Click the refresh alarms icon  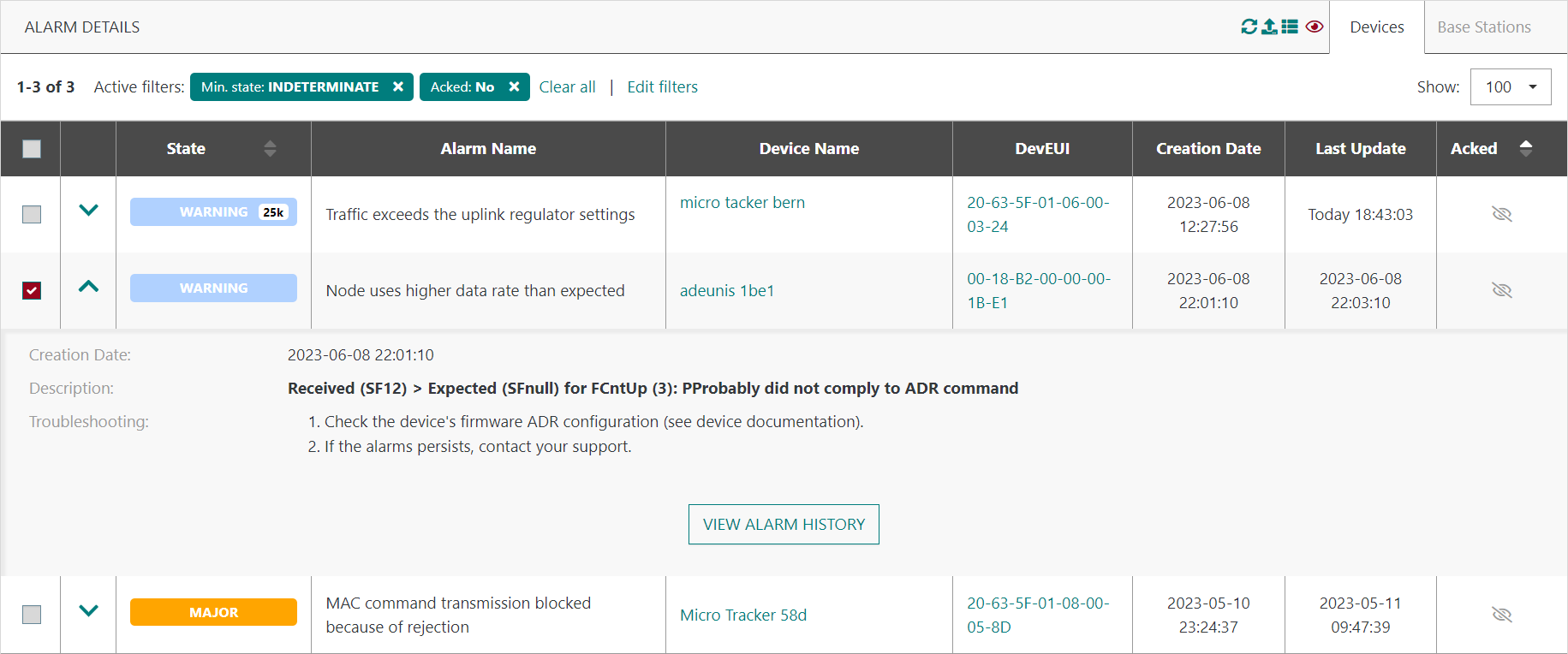(x=1249, y=27)
